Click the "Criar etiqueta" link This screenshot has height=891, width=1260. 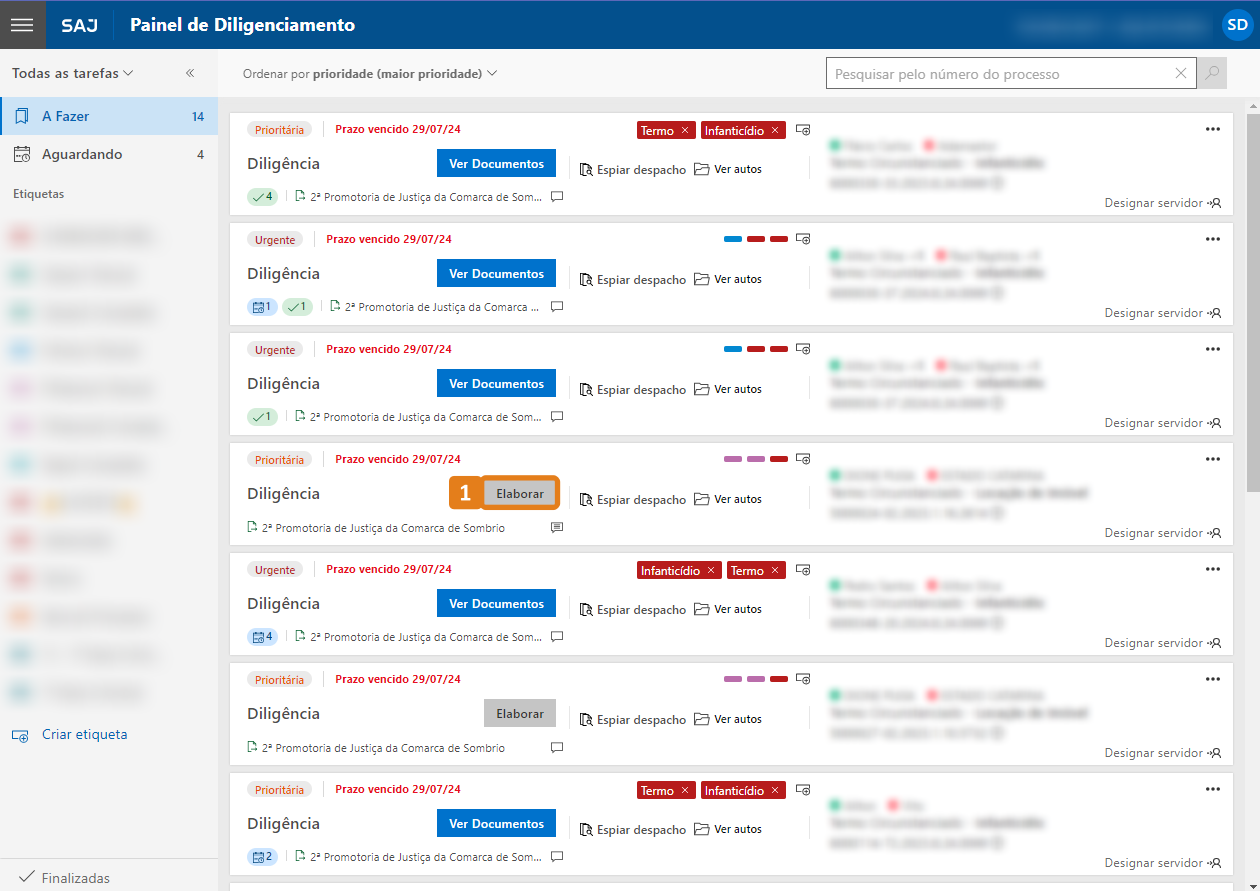(x=84, y=735)
